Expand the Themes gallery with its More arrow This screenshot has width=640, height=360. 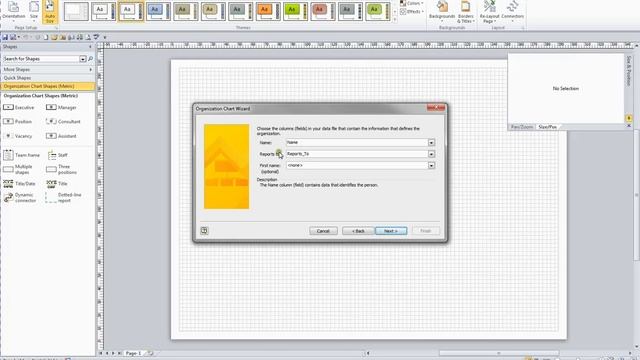(x=394, y=19)
